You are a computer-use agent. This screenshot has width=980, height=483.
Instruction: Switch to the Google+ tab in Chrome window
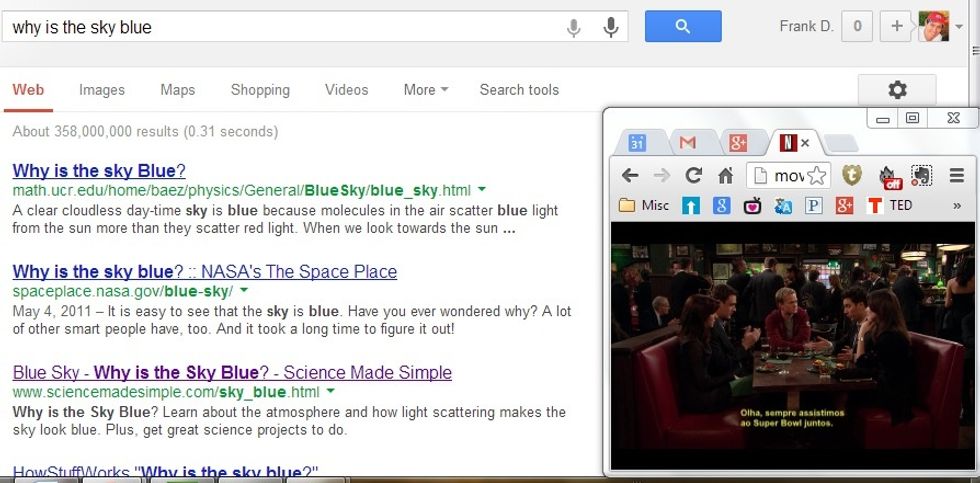(x=738, y=143)
